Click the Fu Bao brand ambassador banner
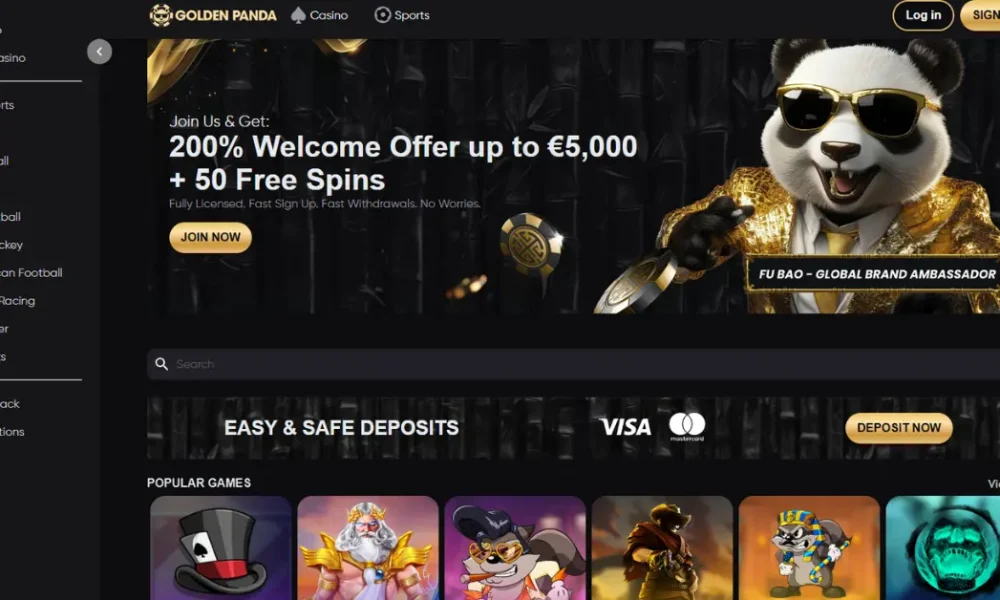Image resolution: width=1000 pixels, height=600 pixels. (874, 274)
